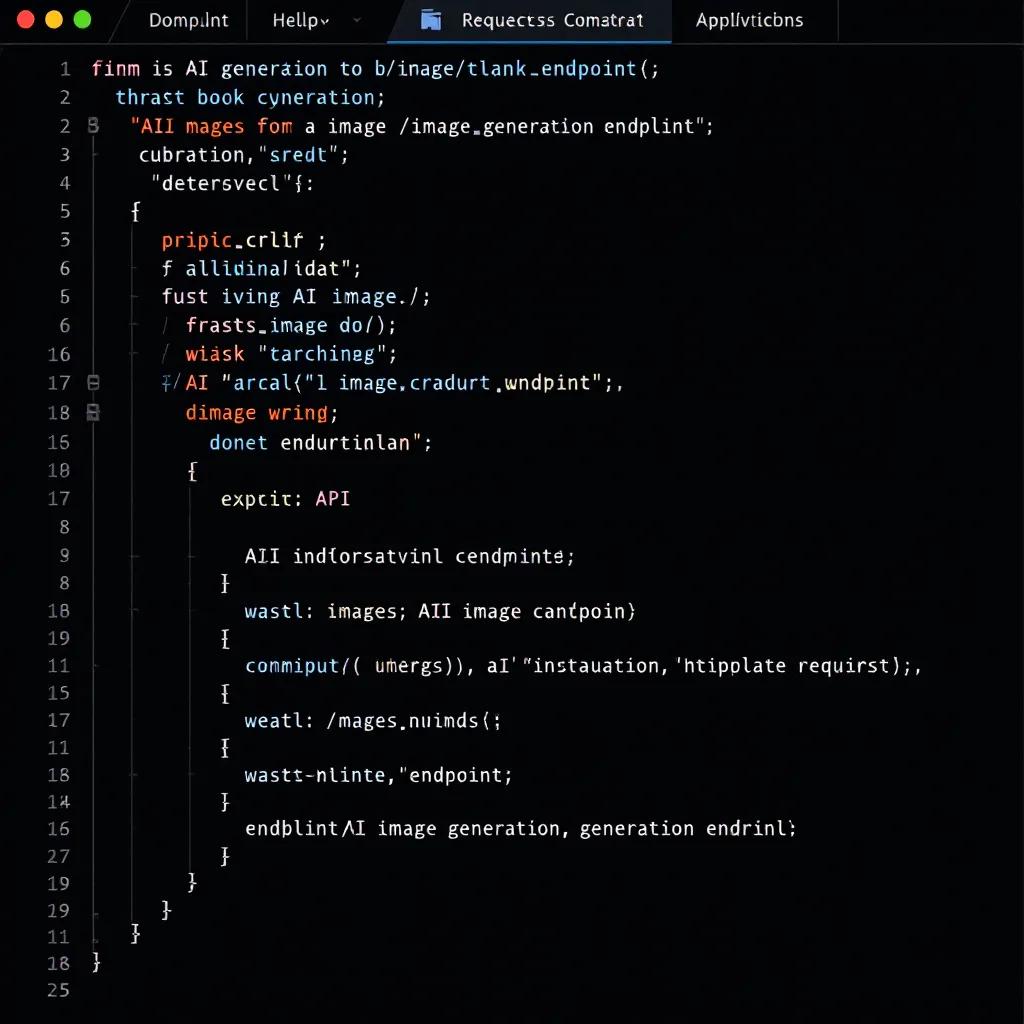This screenshot has height=1024, width=1024.
Task: Collapse fold marker beside dimage wring line
Action: point(93,412)
